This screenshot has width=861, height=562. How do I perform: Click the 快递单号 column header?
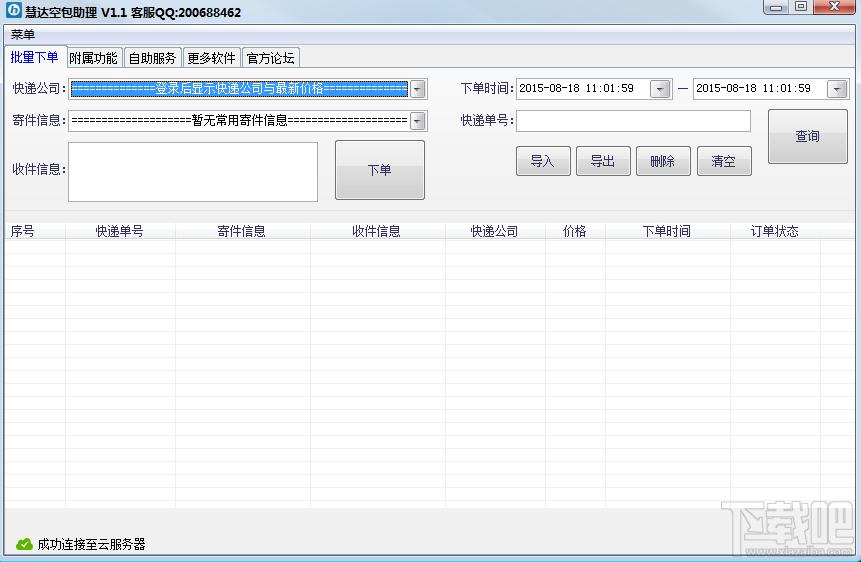120,231
